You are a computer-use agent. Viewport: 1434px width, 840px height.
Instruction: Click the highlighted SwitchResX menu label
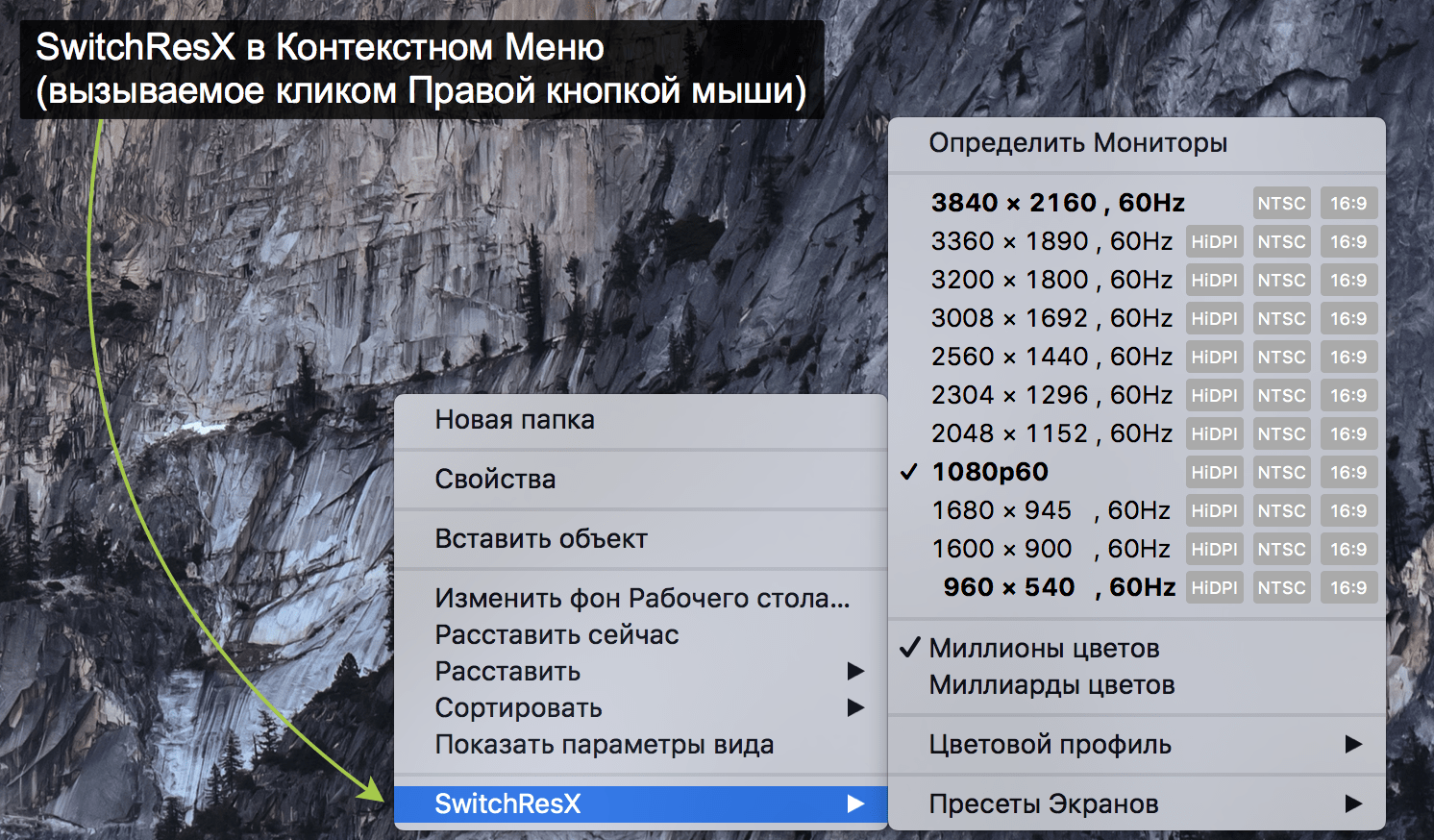pyautogui.click(x=507, y=804)
